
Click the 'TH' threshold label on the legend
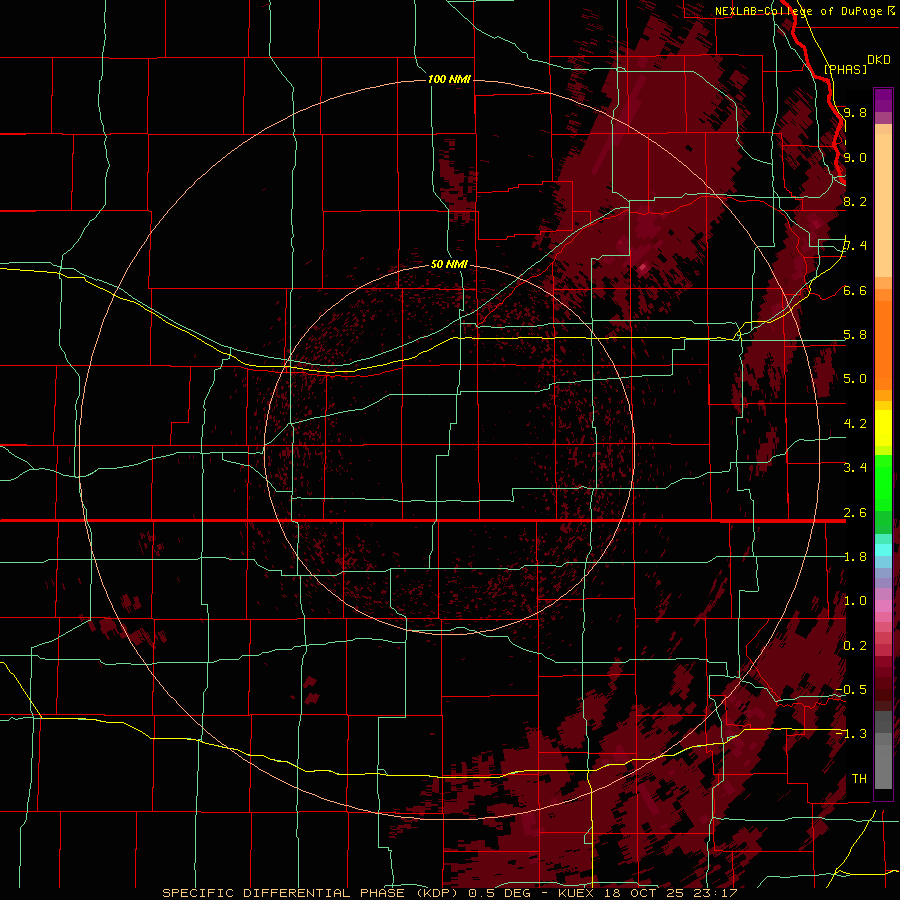859,778
